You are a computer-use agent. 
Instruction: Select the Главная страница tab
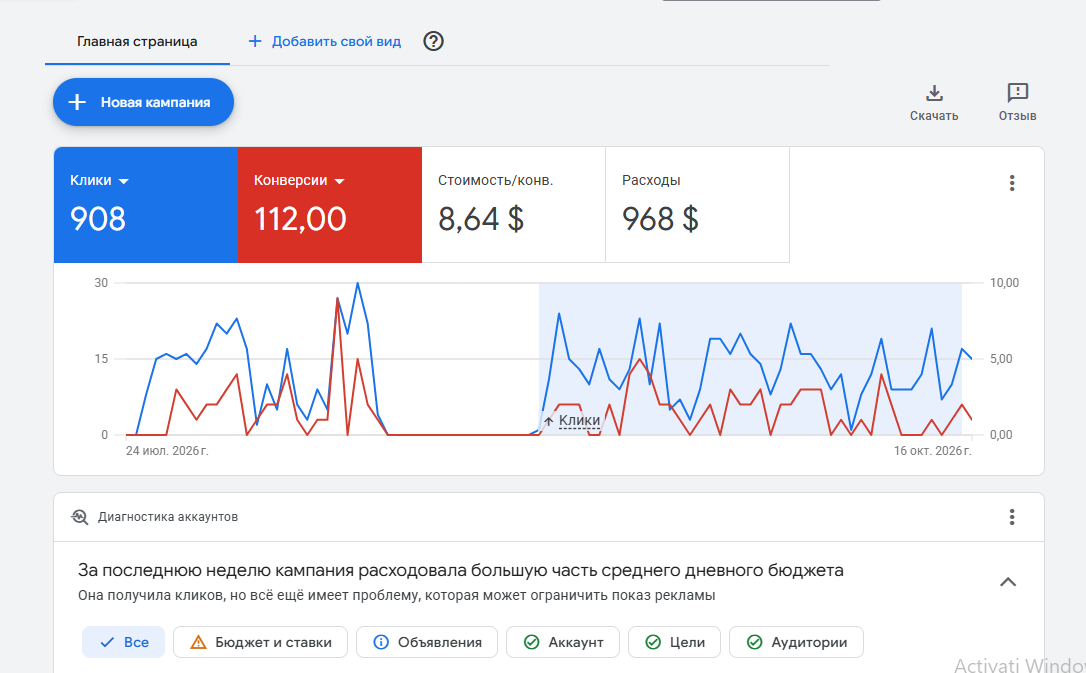coord(137,42)
